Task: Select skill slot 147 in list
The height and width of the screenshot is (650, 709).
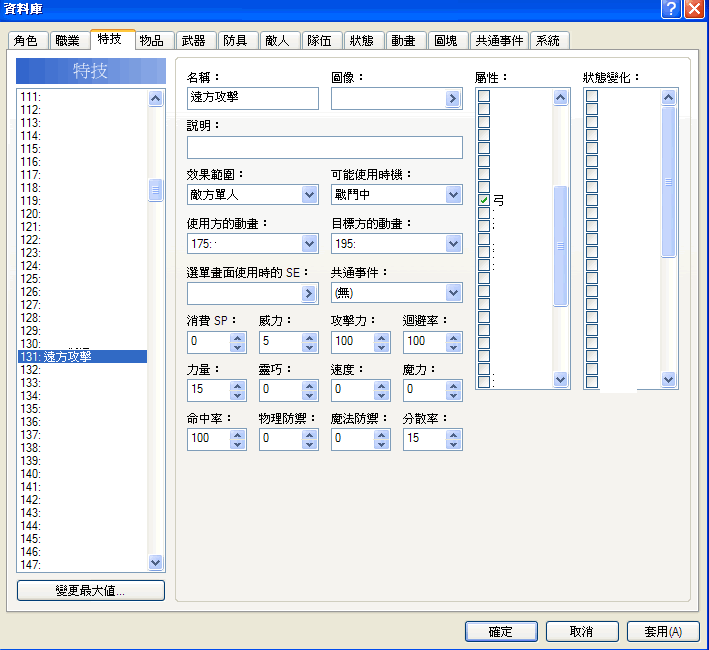Action: (x=82, y=565)
